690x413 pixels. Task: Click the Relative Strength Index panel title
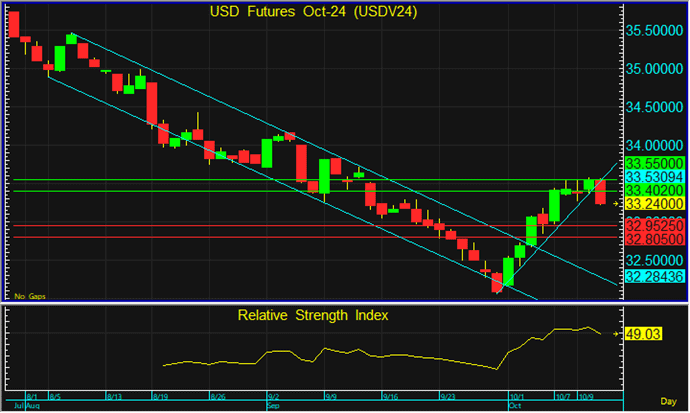[x=313, y=316]
